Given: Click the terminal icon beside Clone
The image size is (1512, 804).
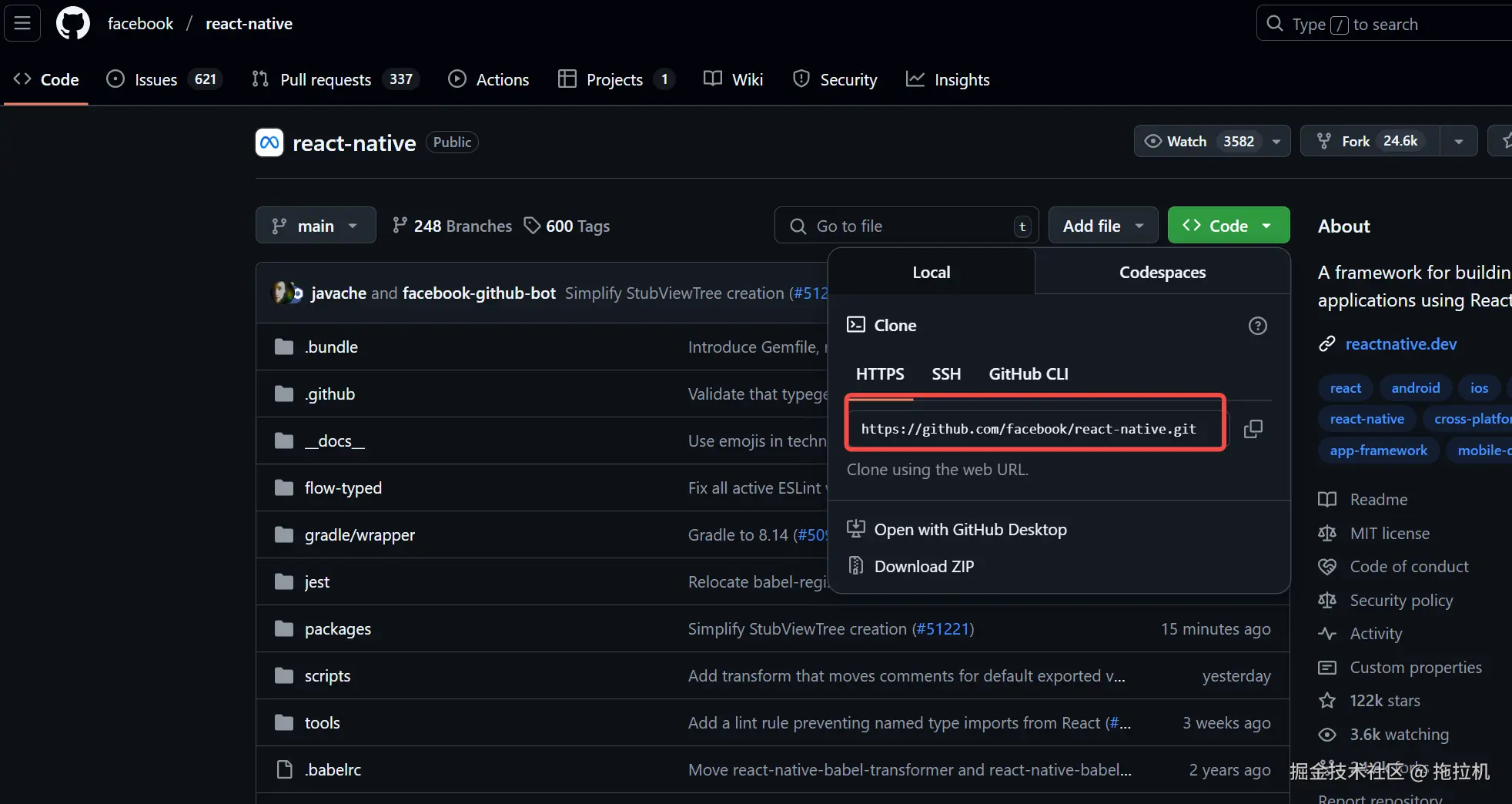Looking at the screenshot, I should pos(855,325).
